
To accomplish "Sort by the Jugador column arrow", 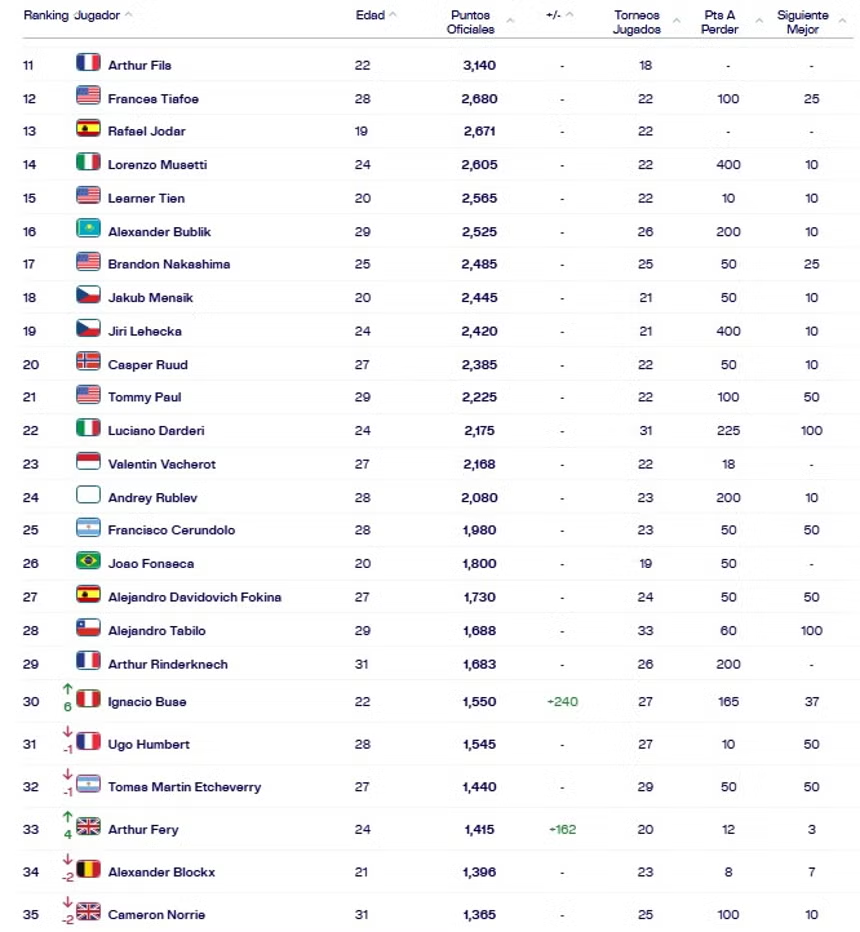I will pyautogui.click(x=128, y=15).
